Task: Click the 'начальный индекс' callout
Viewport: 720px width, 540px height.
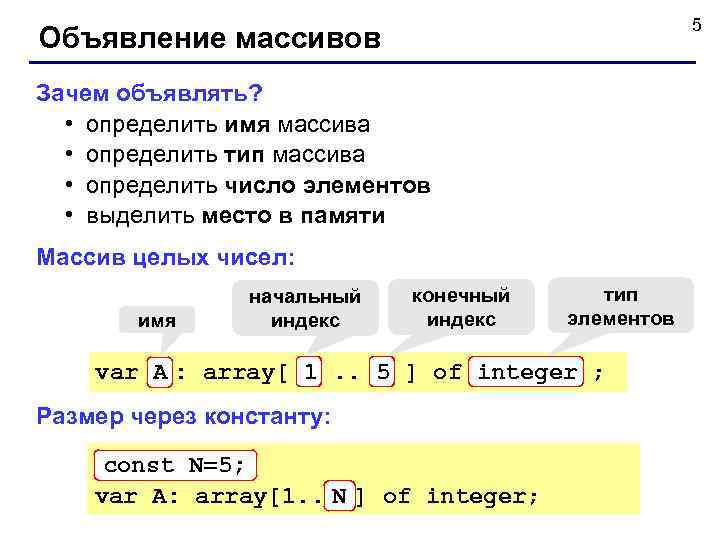Action: coord(305,308)
